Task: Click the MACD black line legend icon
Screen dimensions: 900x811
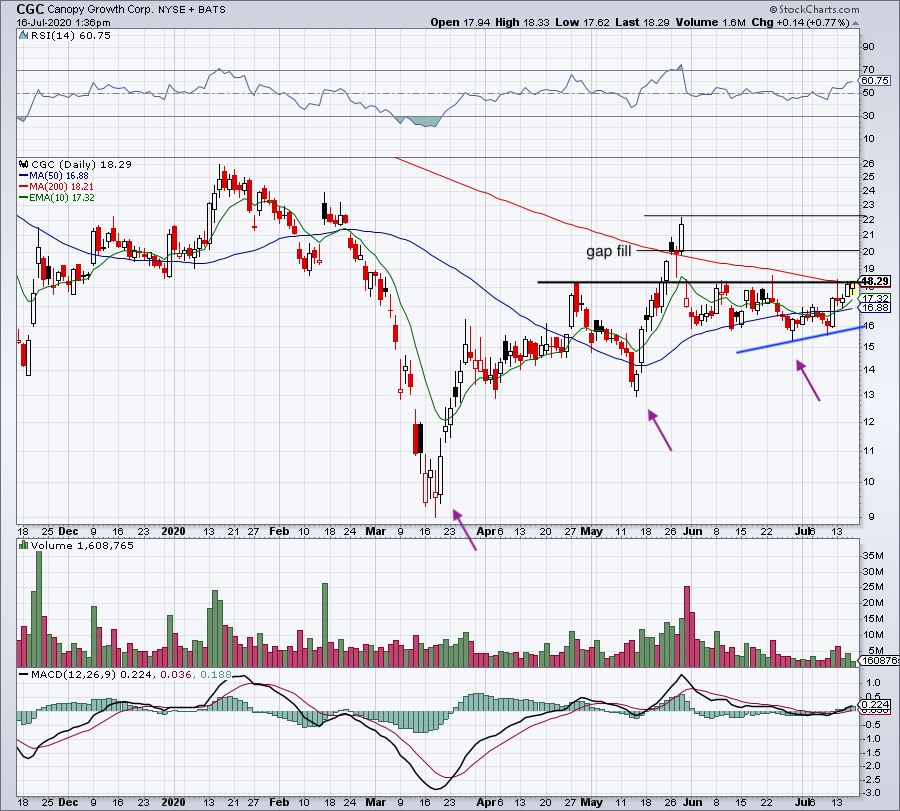Action: click(x=24, y=674)
